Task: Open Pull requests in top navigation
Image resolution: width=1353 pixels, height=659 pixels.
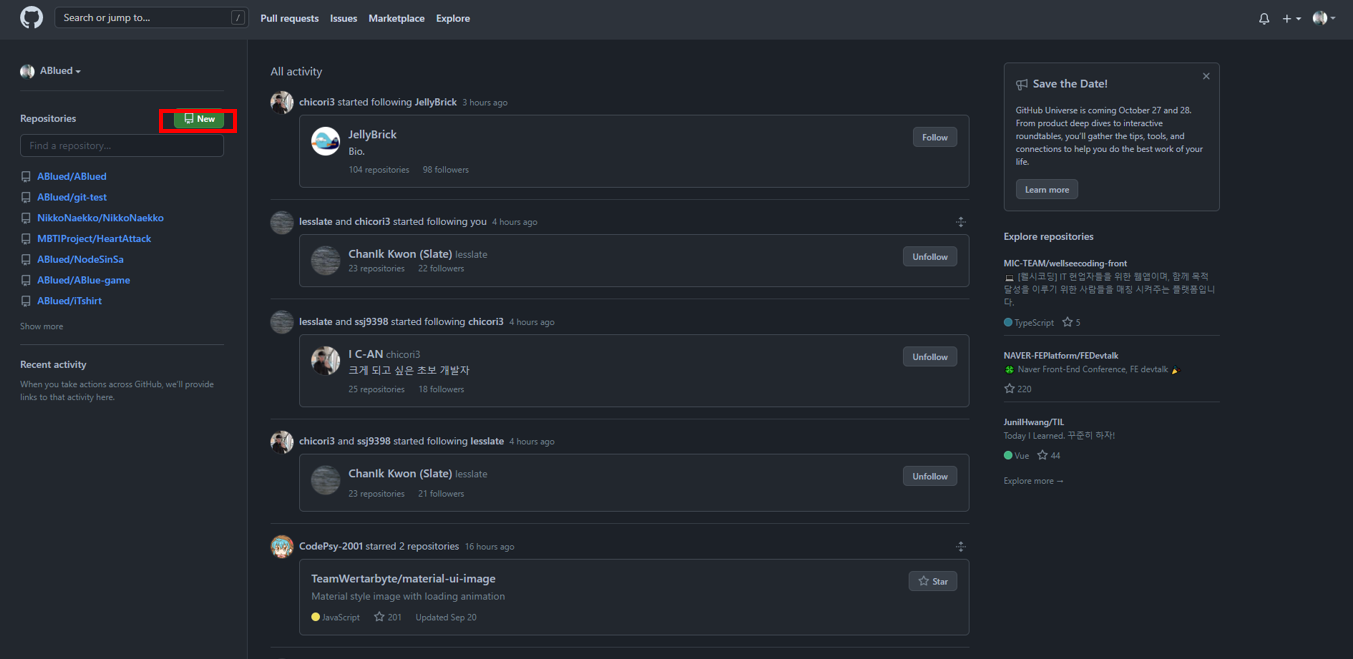Action: point(289,18)
